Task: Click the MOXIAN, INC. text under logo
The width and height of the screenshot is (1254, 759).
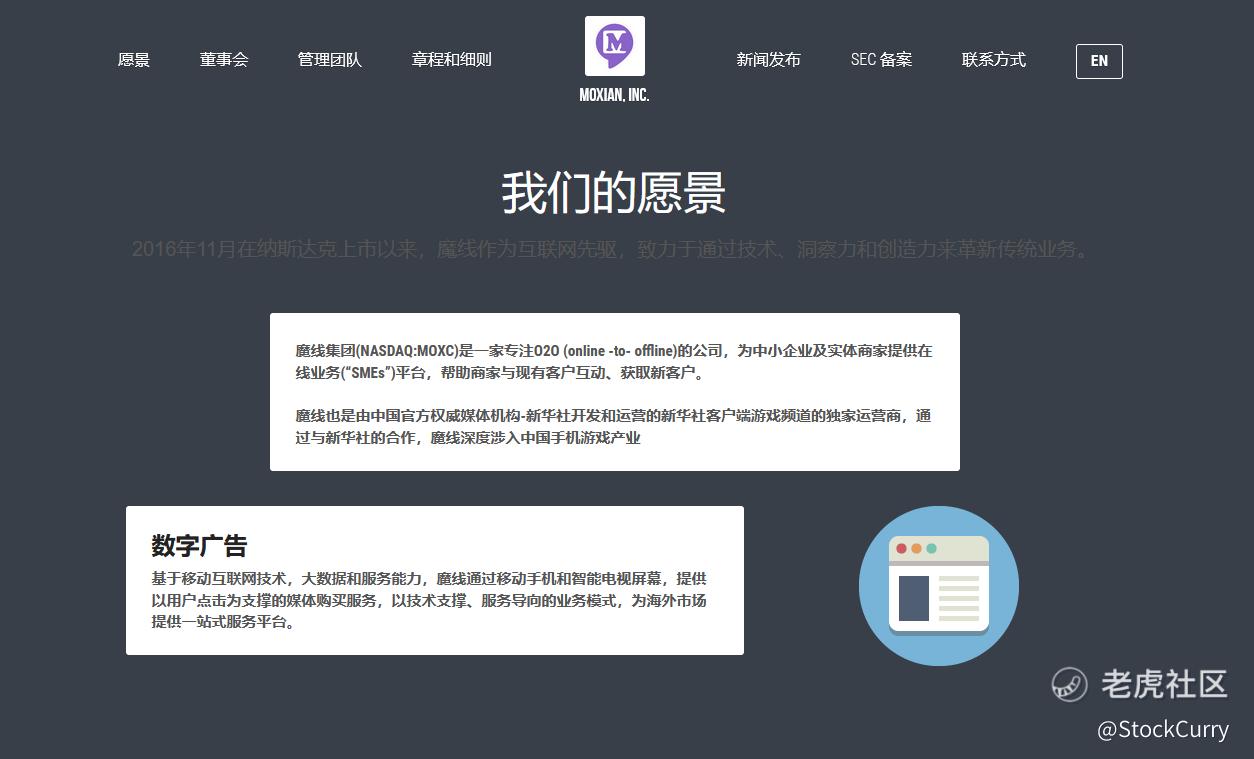Action: [x=614, y=96]
